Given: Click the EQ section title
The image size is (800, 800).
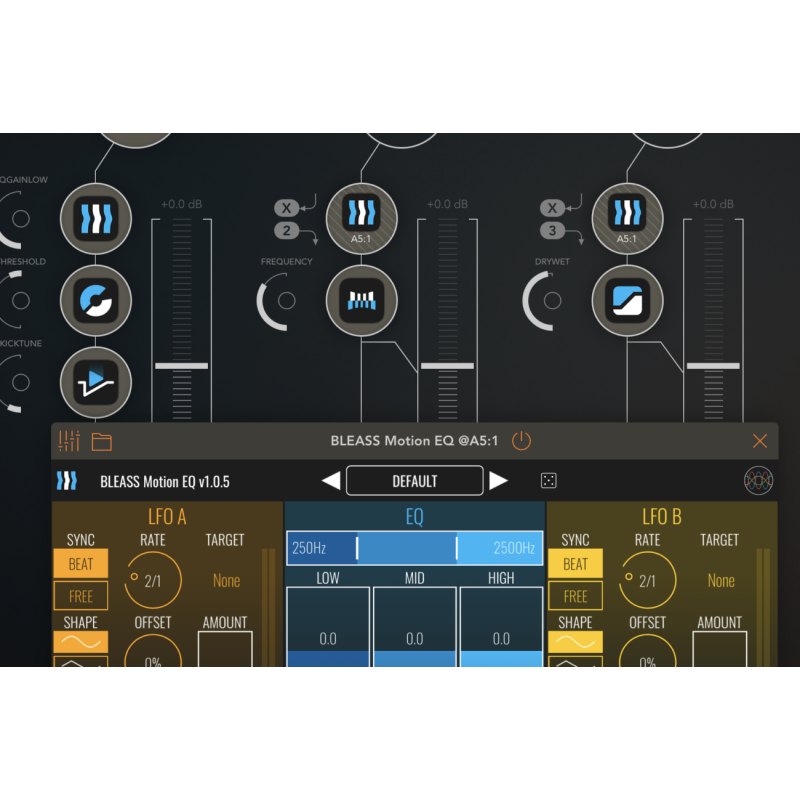Looking at the screenshot, I should [x=414, y=517].
